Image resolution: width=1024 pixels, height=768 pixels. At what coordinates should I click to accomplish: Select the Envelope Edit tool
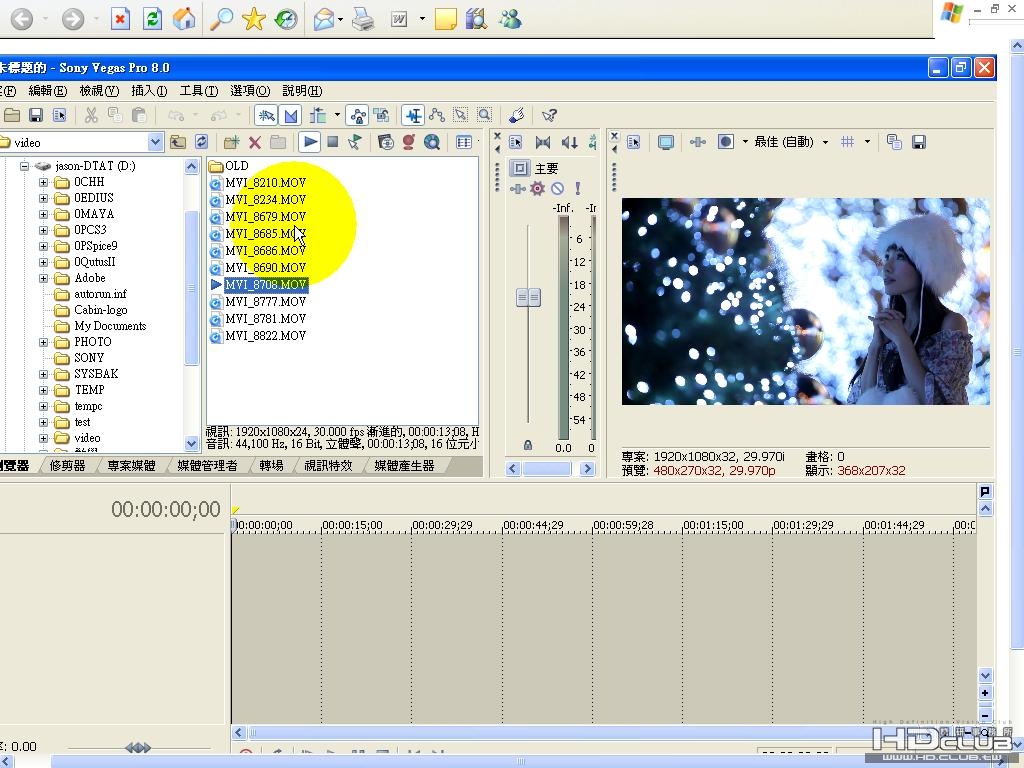(x=437, y=116)
